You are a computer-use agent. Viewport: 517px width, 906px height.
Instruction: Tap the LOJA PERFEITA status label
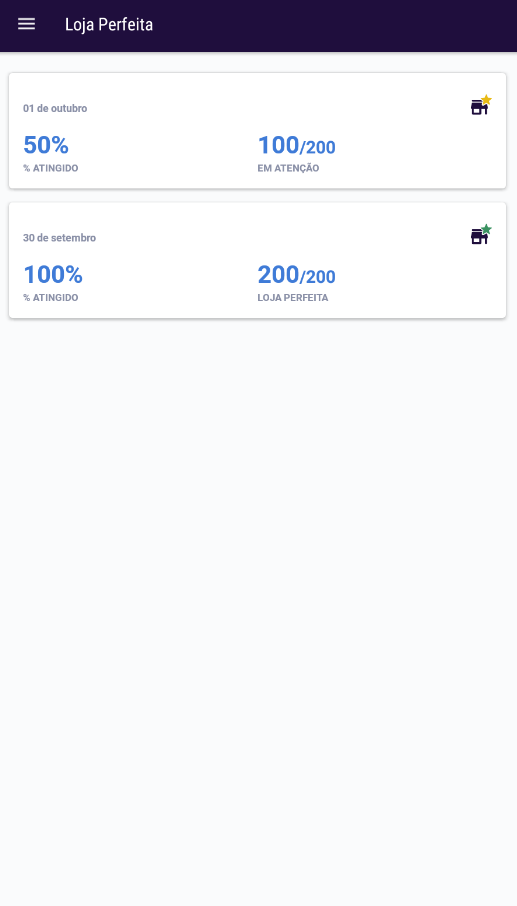coord(293,298)
